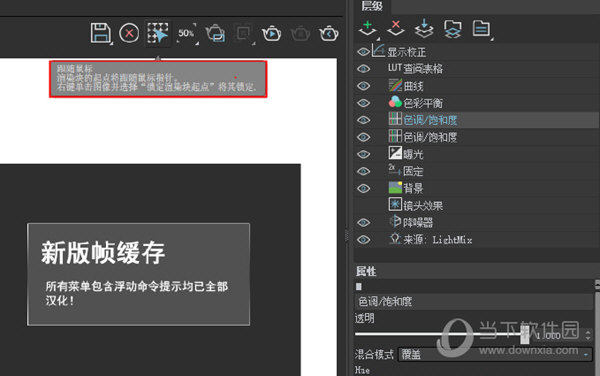Image resolution: width=600 pixels, height=376 pixels.
Task: Toggle eye of the unselected 色调/饱和度 layer
Action: 363,137
